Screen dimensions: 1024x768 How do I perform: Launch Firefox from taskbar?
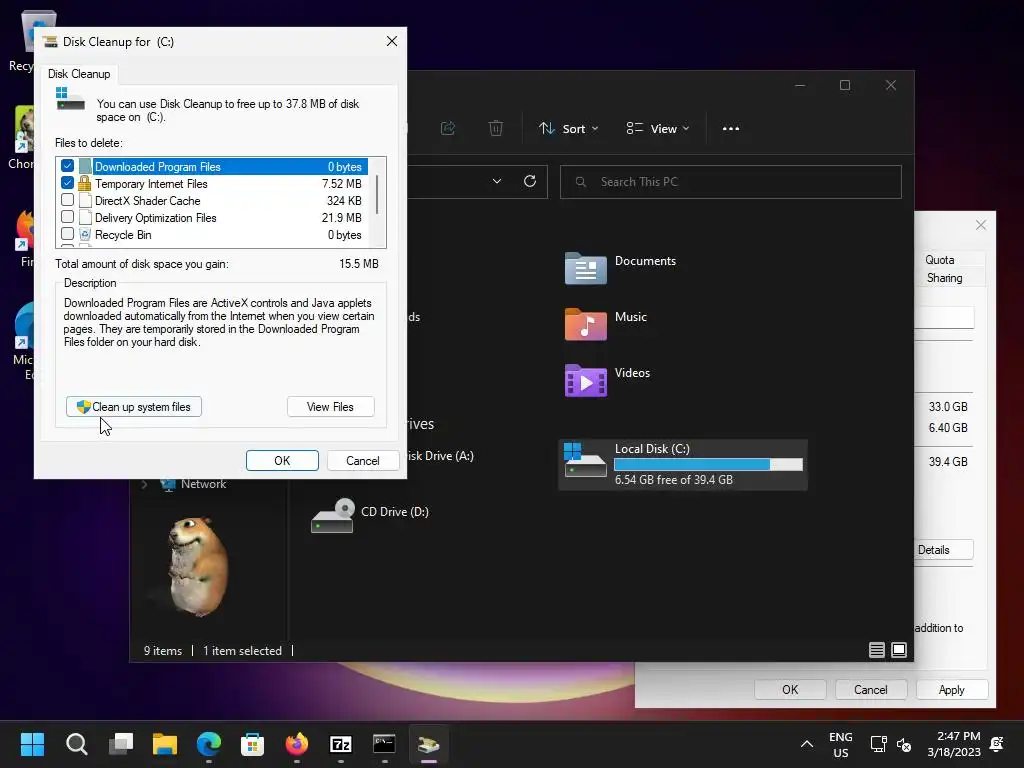297,744
